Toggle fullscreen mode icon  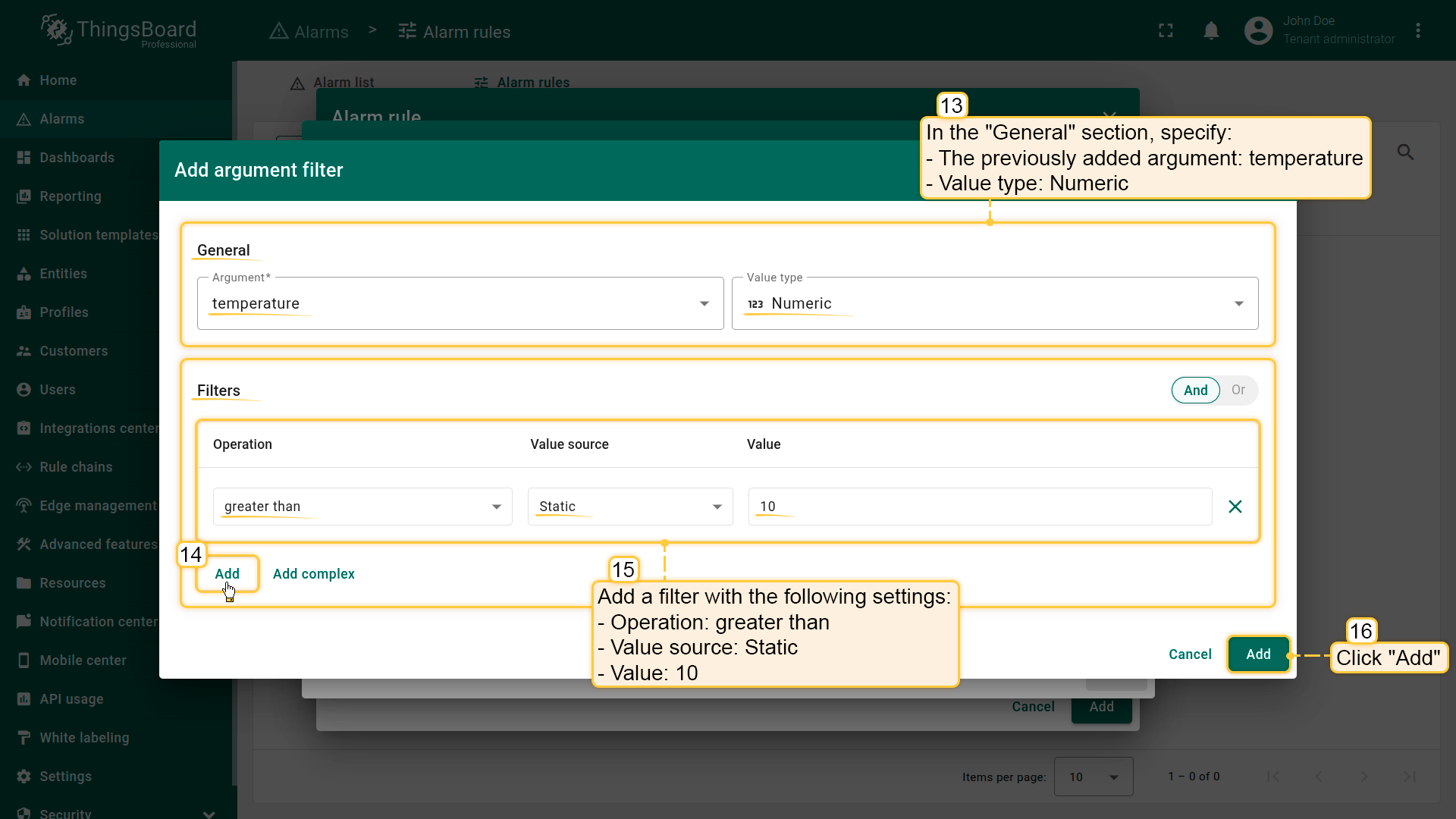pyautogui.click(x=1166, y=31)
